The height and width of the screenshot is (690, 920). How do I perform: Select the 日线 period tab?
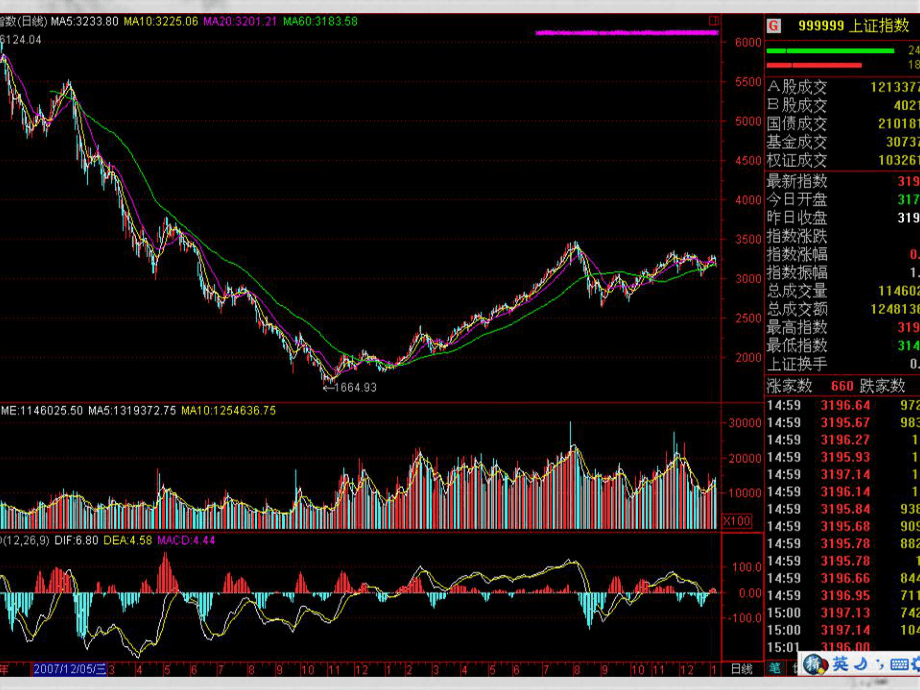click(x=741, y=668)
